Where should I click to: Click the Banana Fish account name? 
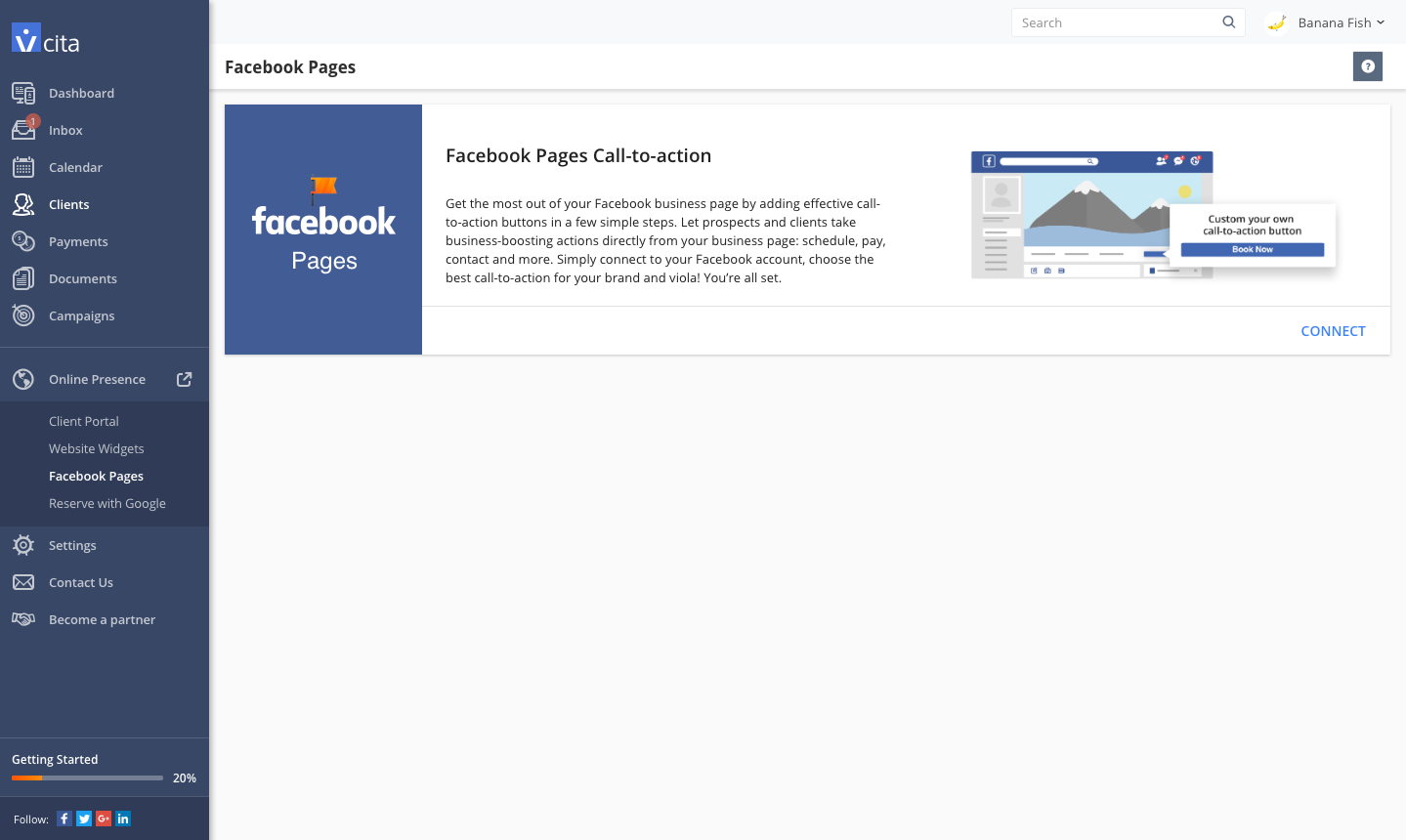pos(1335,22)
